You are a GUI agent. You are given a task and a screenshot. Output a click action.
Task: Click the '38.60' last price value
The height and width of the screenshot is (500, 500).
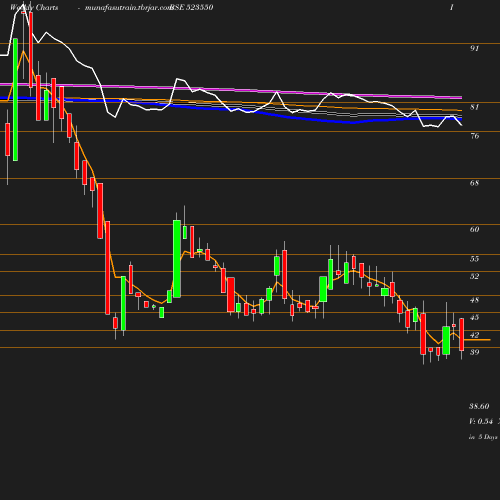pyautogui.click(x=479, y=406)
